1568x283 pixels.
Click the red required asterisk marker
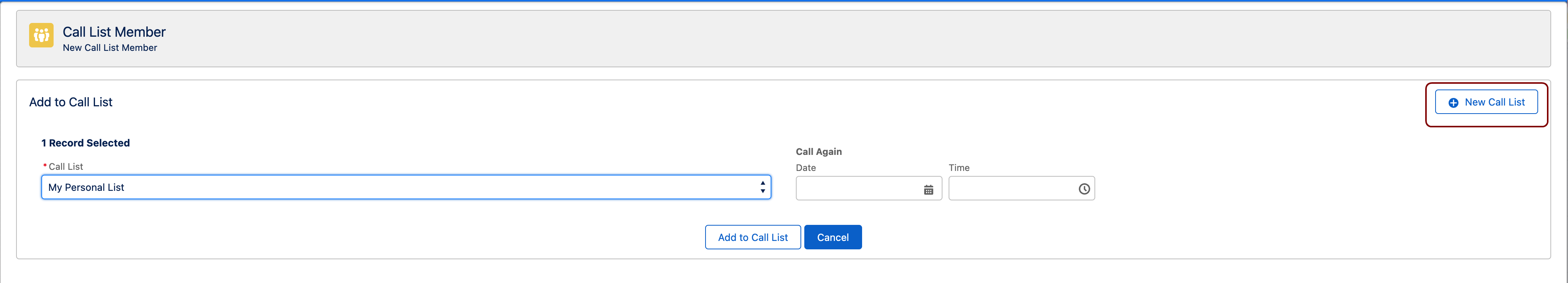(x=45, y=166)
